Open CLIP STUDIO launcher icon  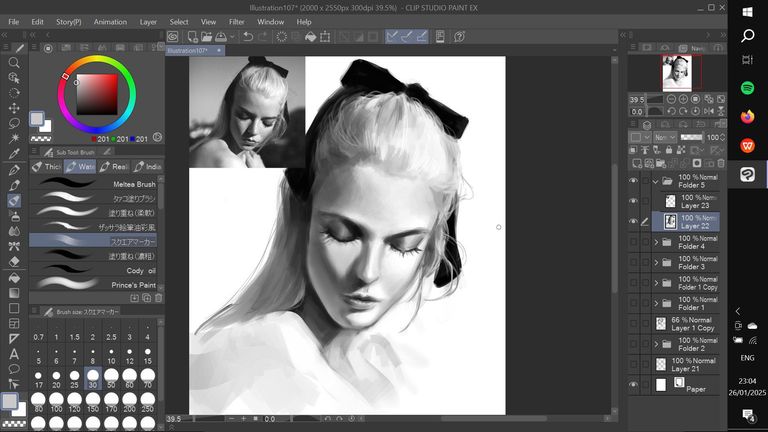(x=172, y=37)
